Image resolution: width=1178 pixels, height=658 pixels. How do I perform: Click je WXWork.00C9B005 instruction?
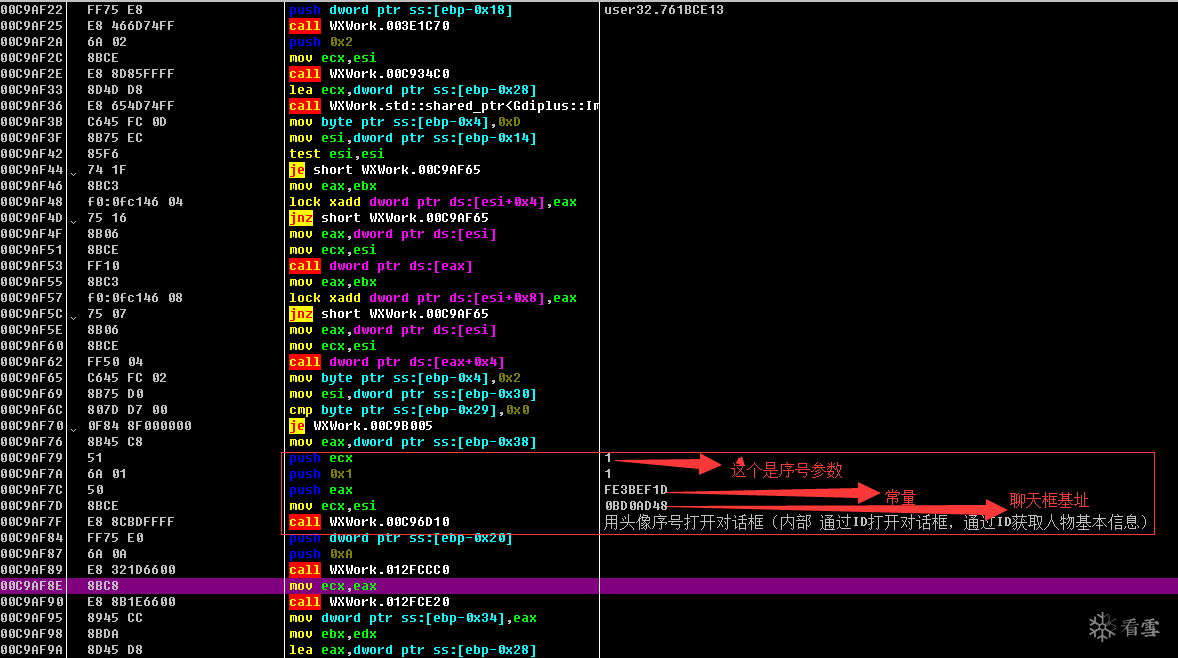[361, 426]
